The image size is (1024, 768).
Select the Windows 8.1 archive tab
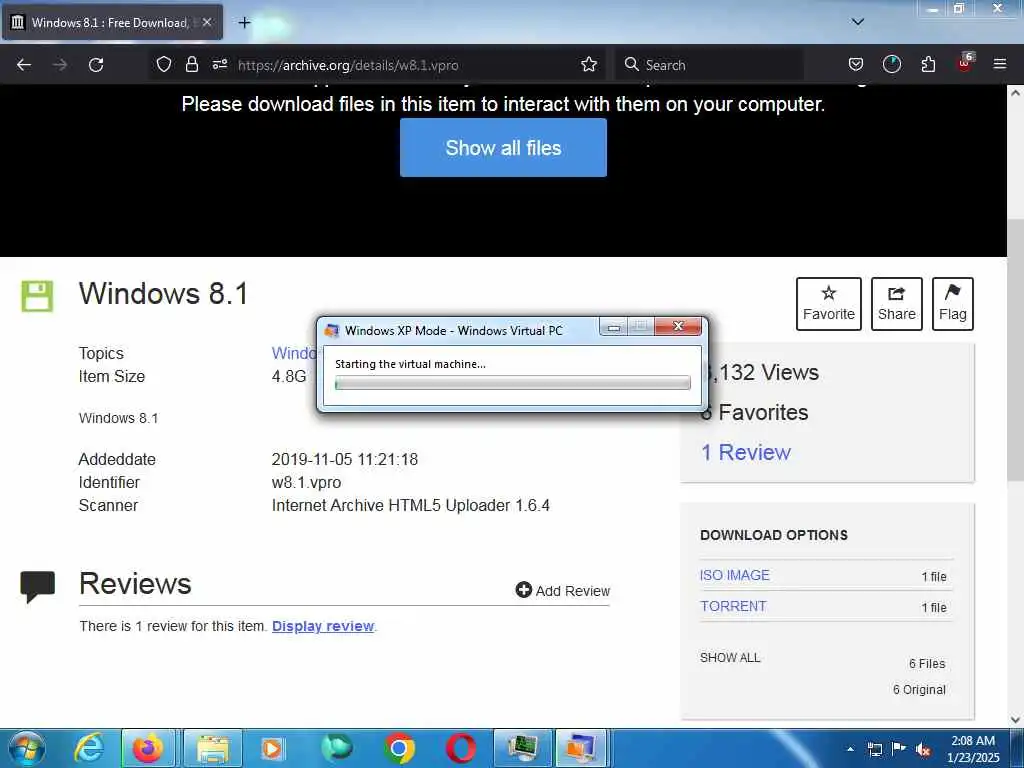pos(112,23)
